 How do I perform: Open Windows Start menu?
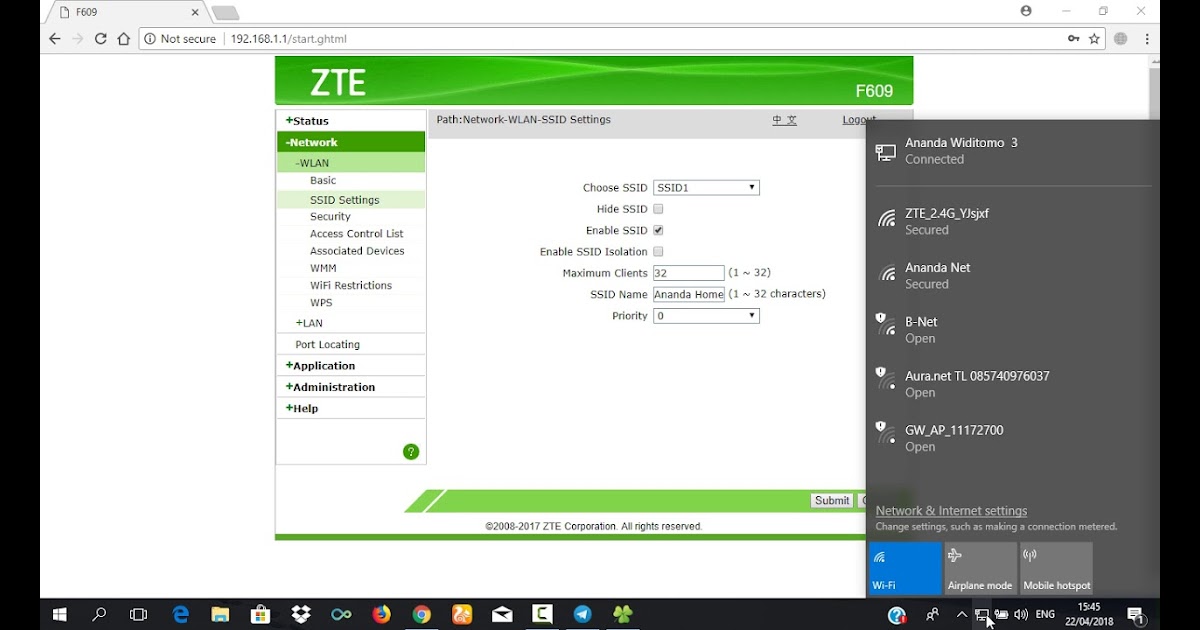(x=59, y=615)
